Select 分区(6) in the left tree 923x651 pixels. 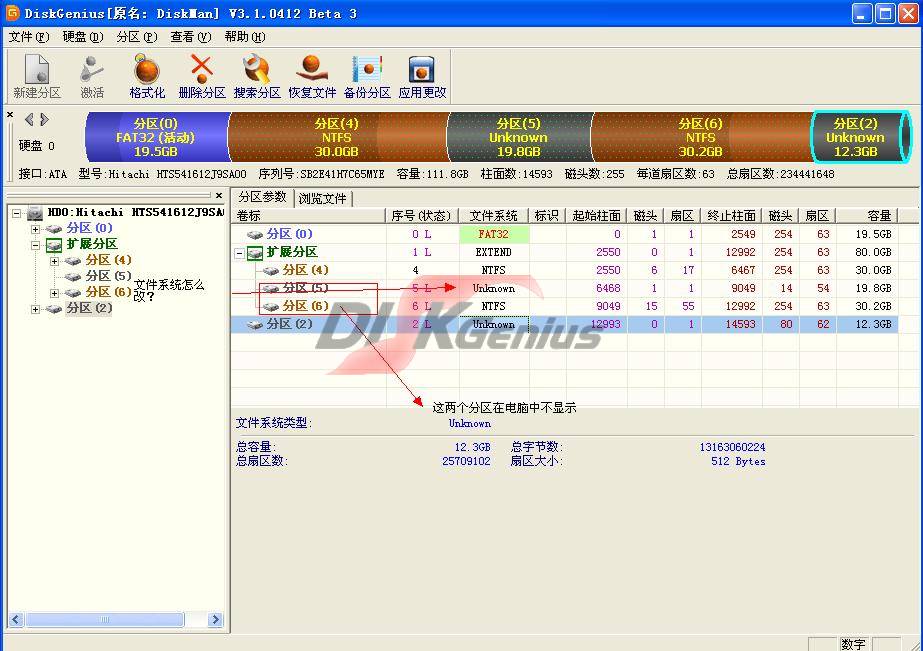(x=108, y=292)
